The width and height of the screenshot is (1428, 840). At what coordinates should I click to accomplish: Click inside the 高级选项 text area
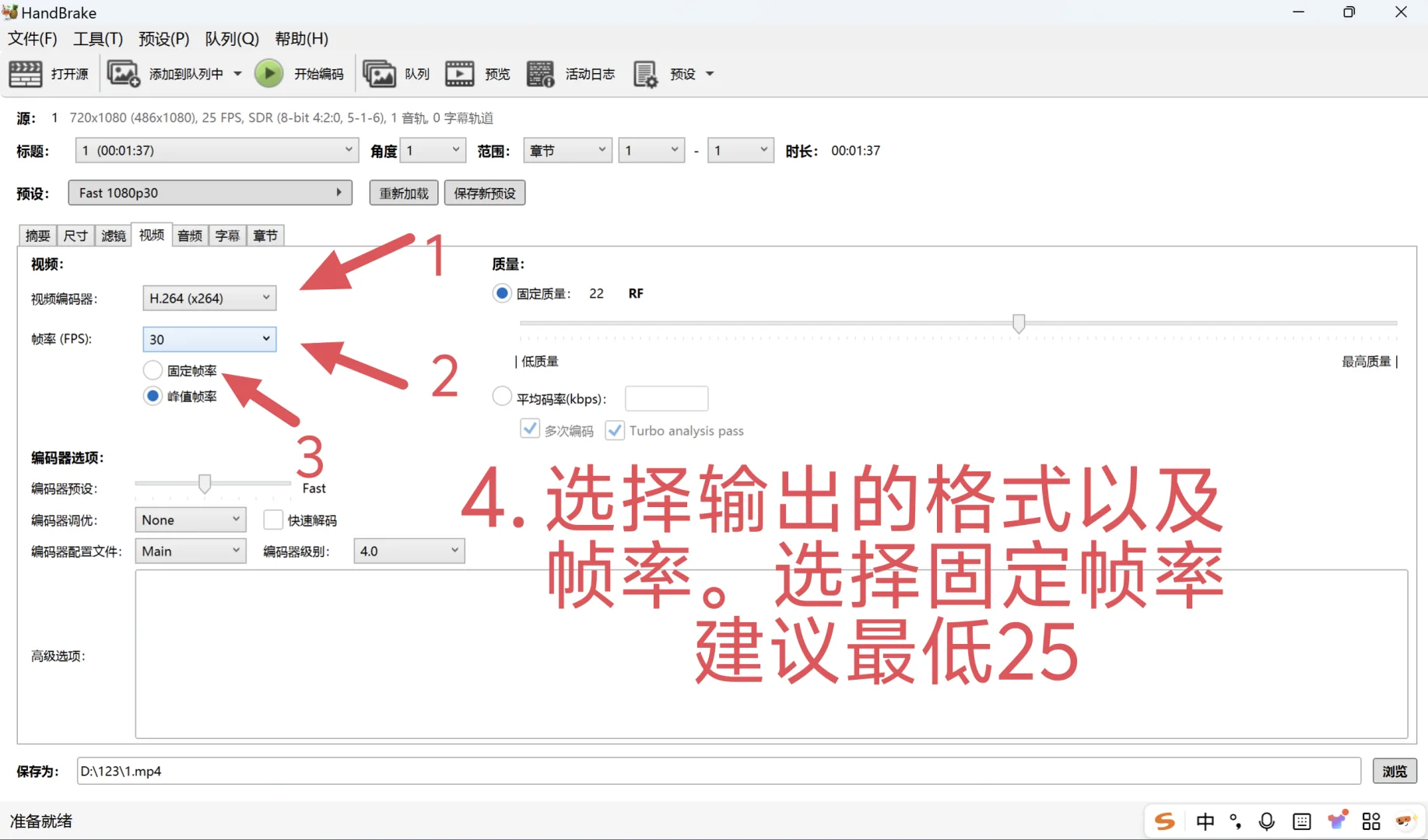click(x=771, y=654)
